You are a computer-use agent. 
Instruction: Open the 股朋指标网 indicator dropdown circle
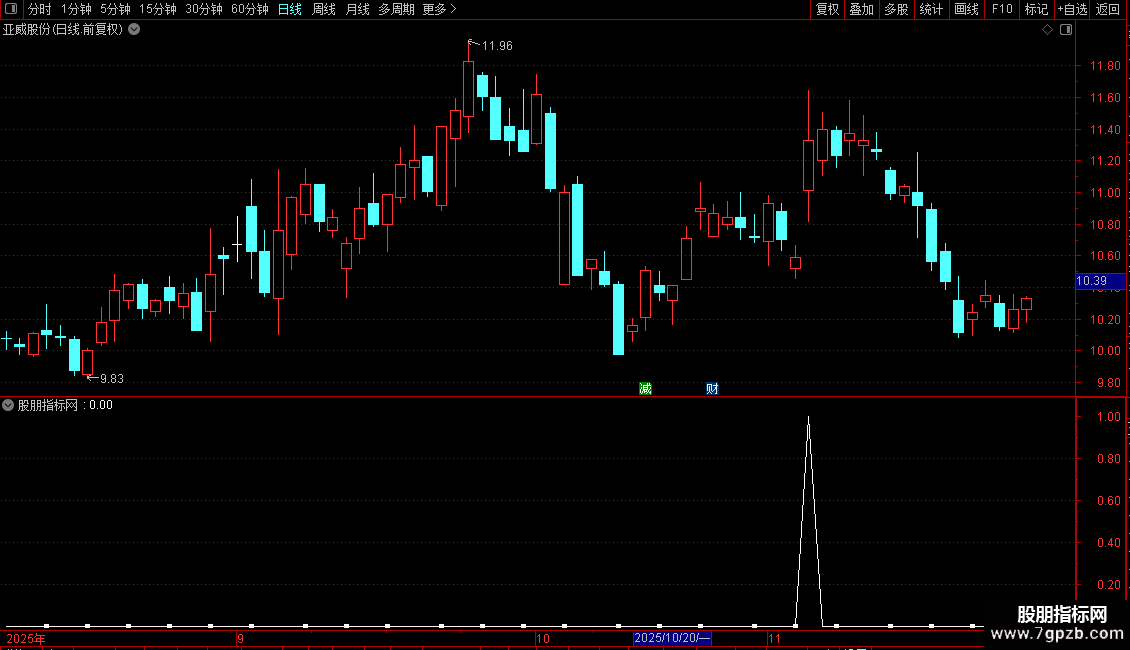pyautogui.click(x=8, y=405)
